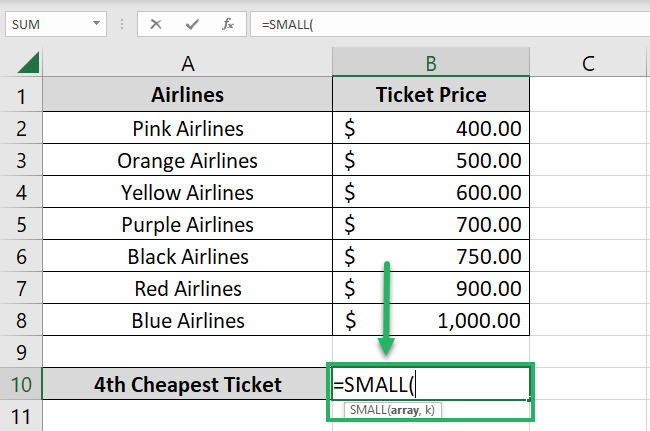Click the Enter checkmark formula icon
The image size is (650, 431).
192,23
